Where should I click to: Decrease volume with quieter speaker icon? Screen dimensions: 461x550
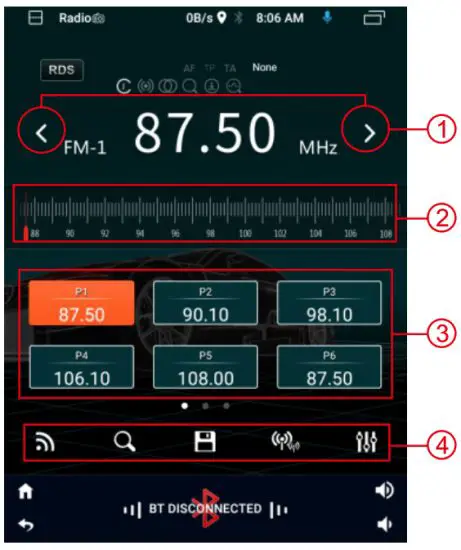(x=385, y=525)
